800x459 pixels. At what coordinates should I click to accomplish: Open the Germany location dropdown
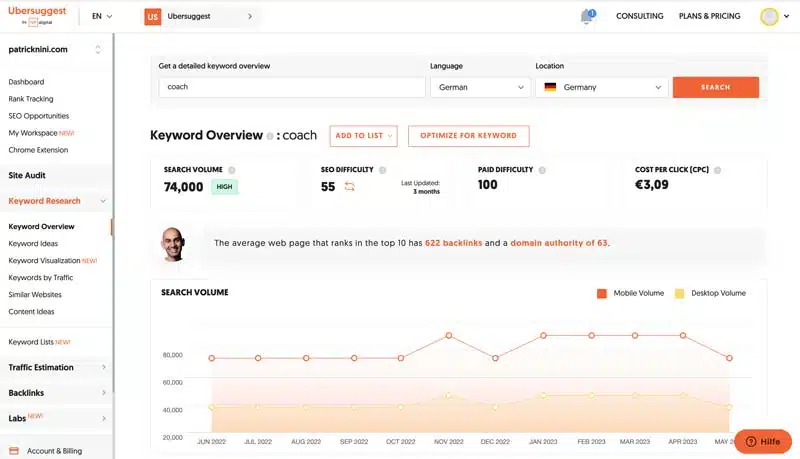point(602,87)
